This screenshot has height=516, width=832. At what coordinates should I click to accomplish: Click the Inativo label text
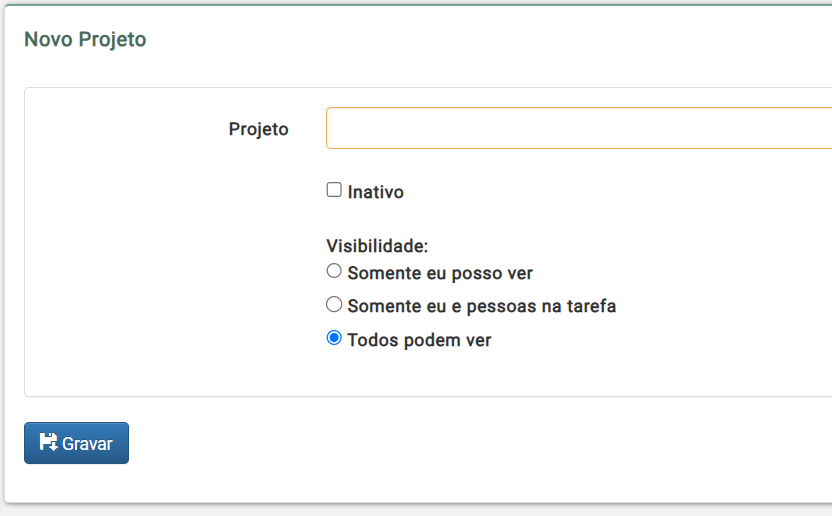click(x=375, y=192)
